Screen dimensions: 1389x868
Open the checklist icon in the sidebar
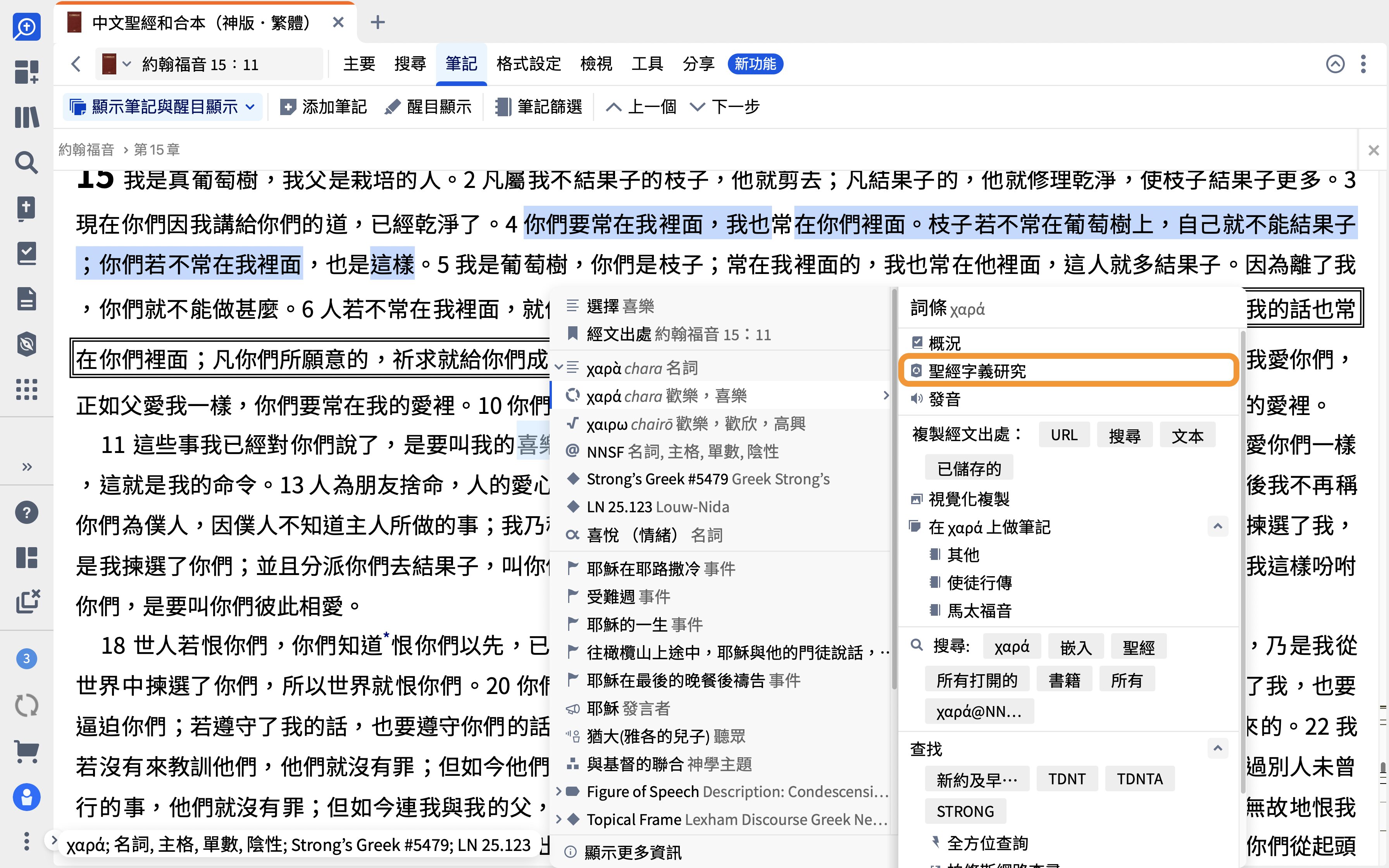(x=26, y=253)
